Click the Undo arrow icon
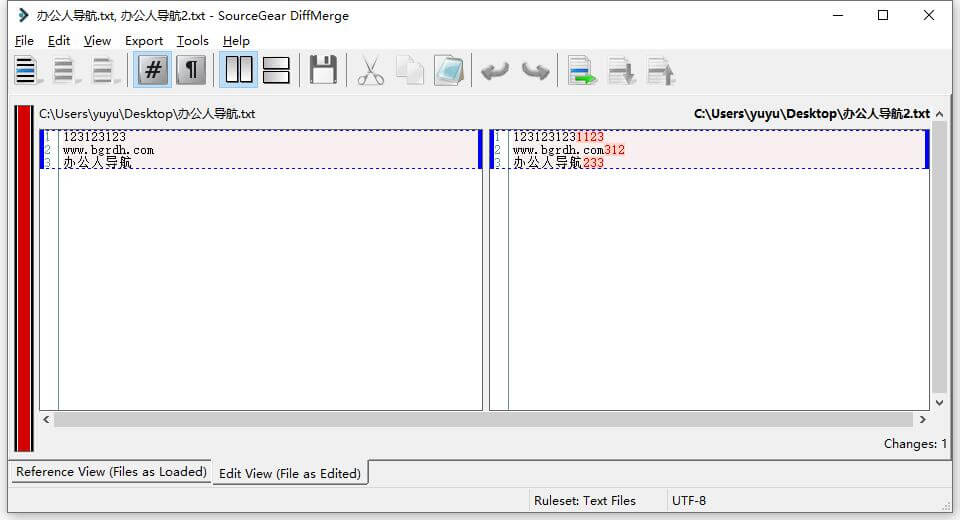 495,70
